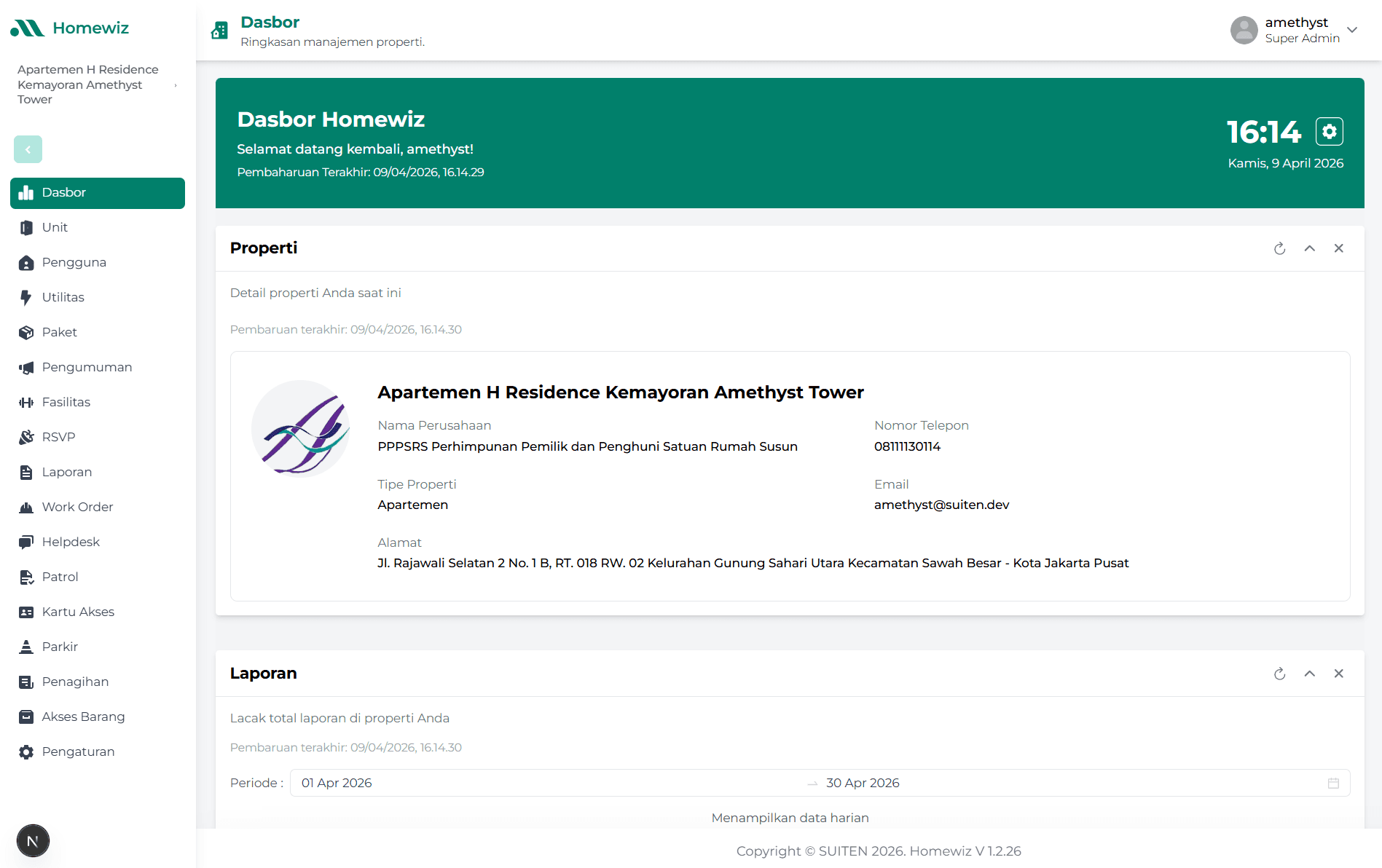Screen dimensions: 1382x868
Task: Click the Pengguna user icon
Action: click(26, 262)
